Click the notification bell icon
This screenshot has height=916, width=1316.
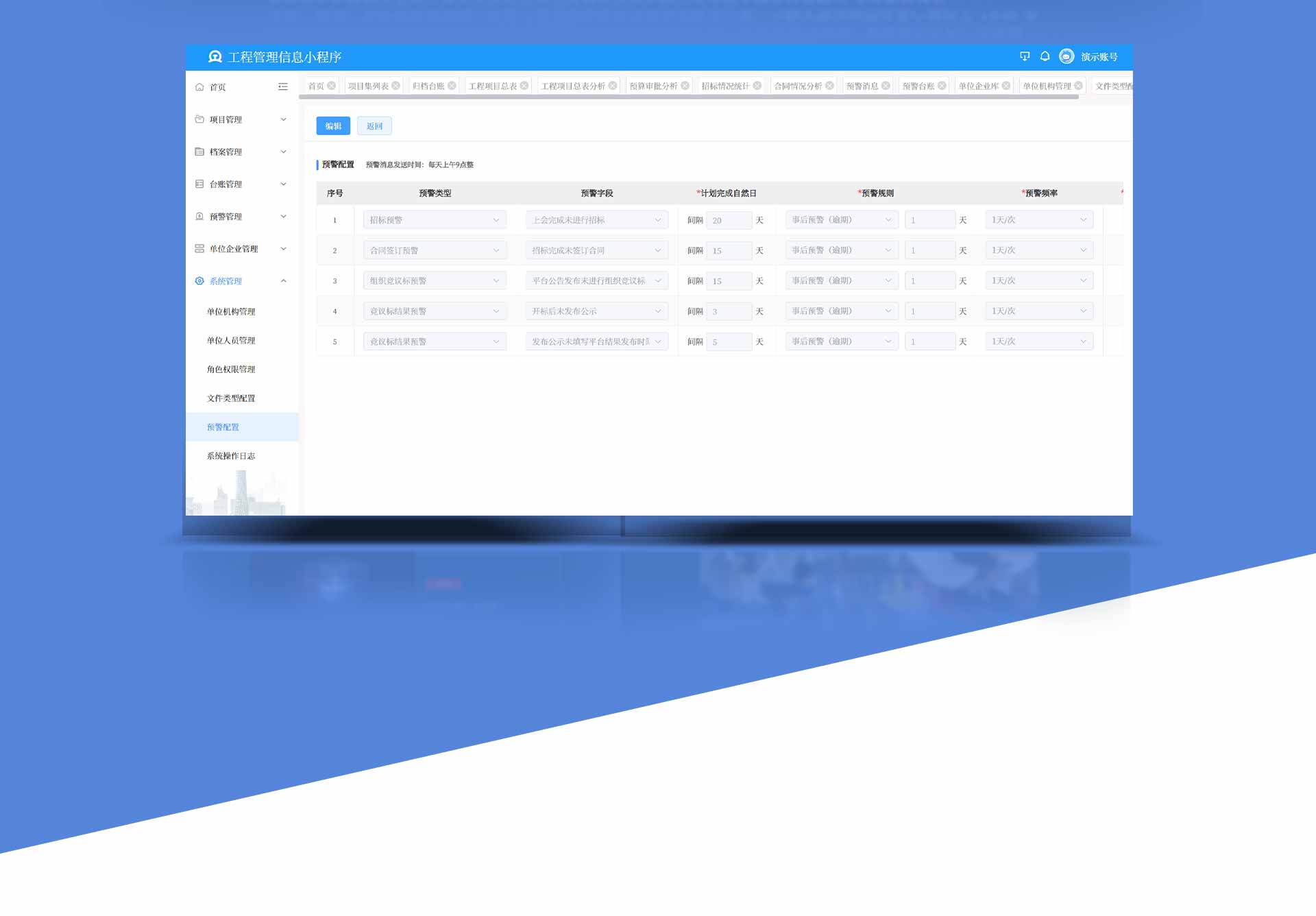coord(1045,56)
